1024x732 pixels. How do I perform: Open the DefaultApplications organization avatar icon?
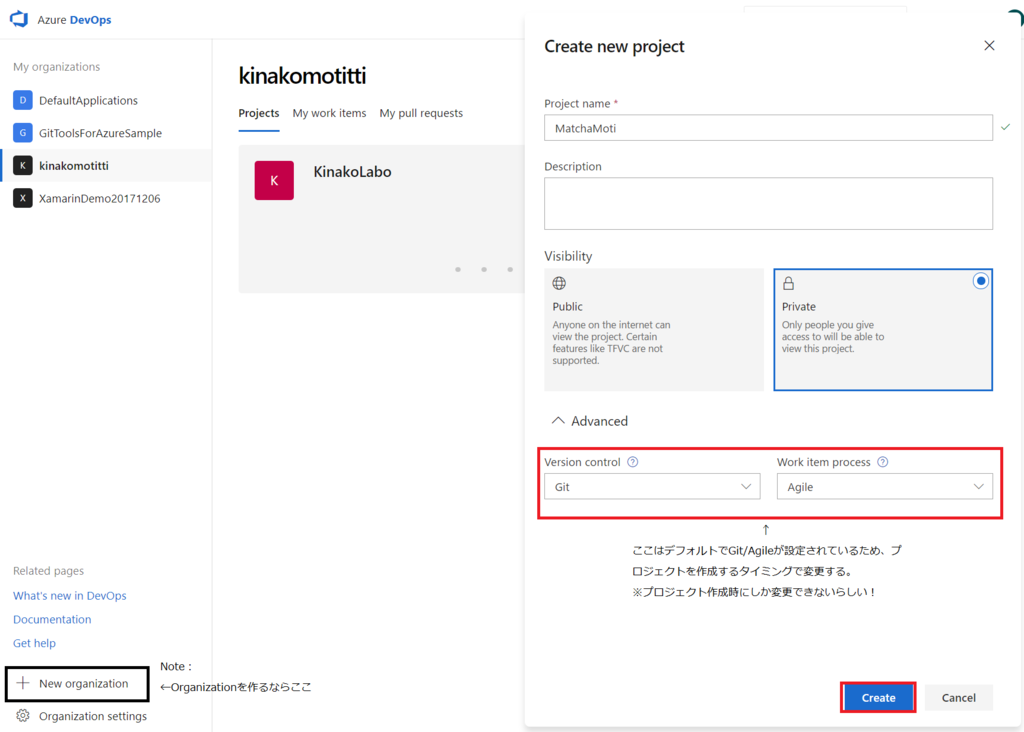tap(23, 100)
